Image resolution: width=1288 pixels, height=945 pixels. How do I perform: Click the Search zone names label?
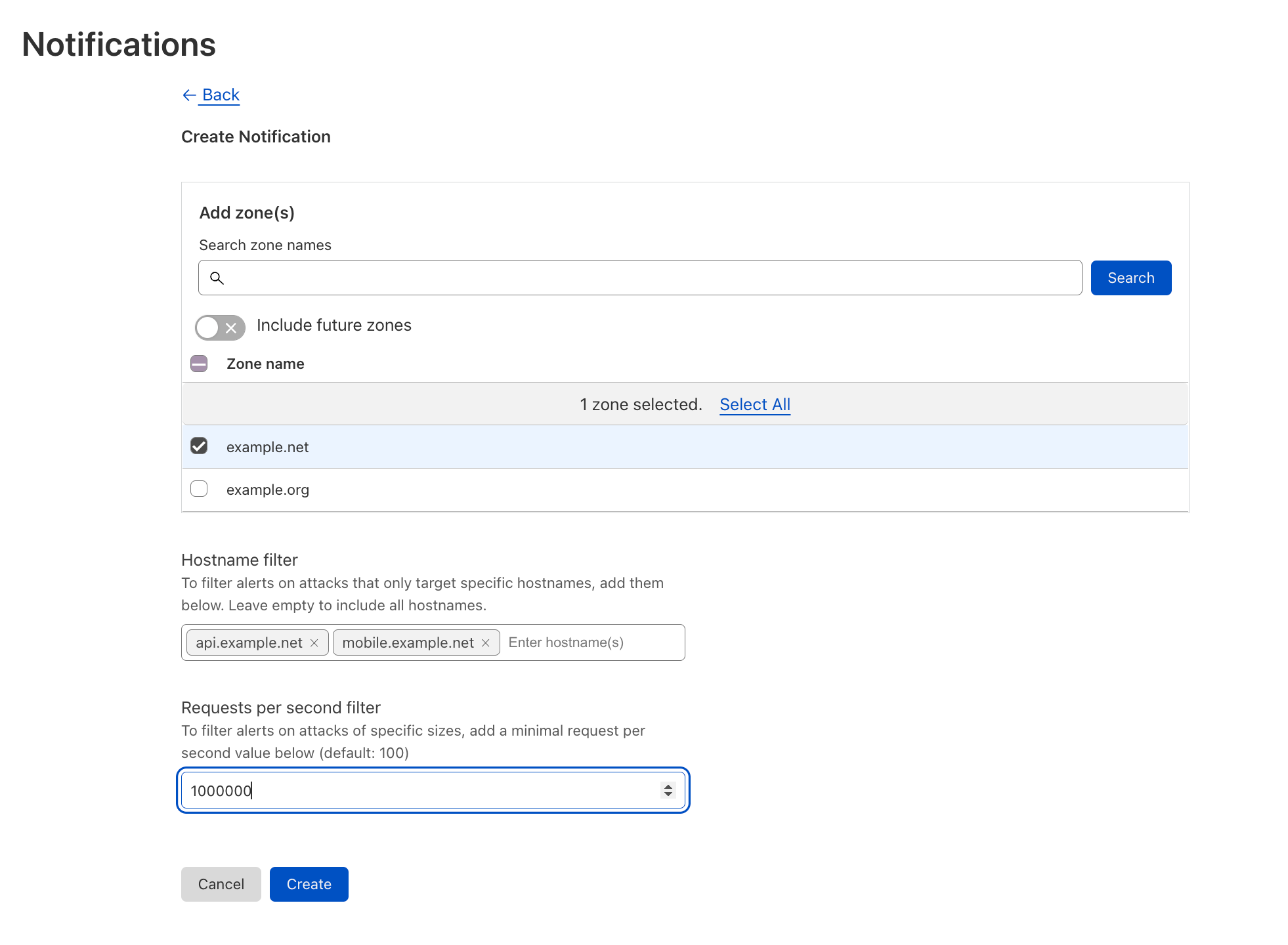265,245
